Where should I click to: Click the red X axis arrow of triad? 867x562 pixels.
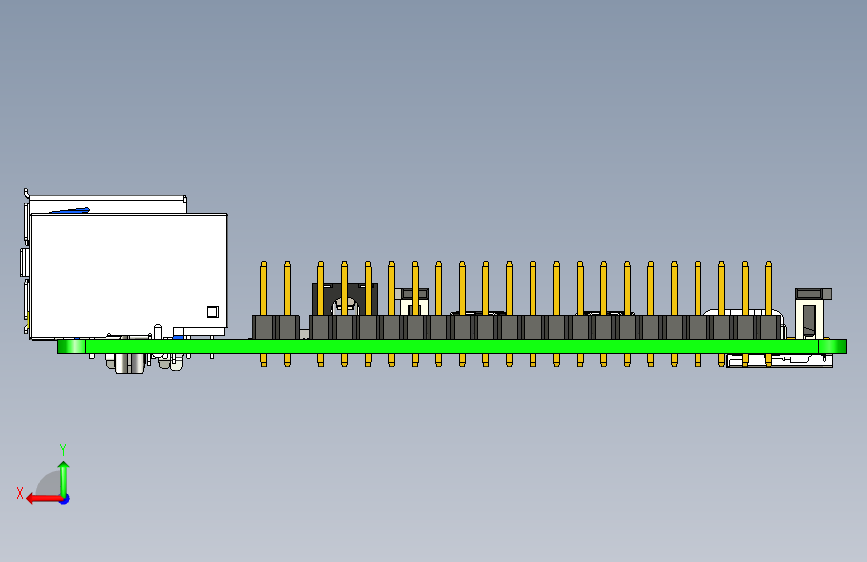[44, 499]
